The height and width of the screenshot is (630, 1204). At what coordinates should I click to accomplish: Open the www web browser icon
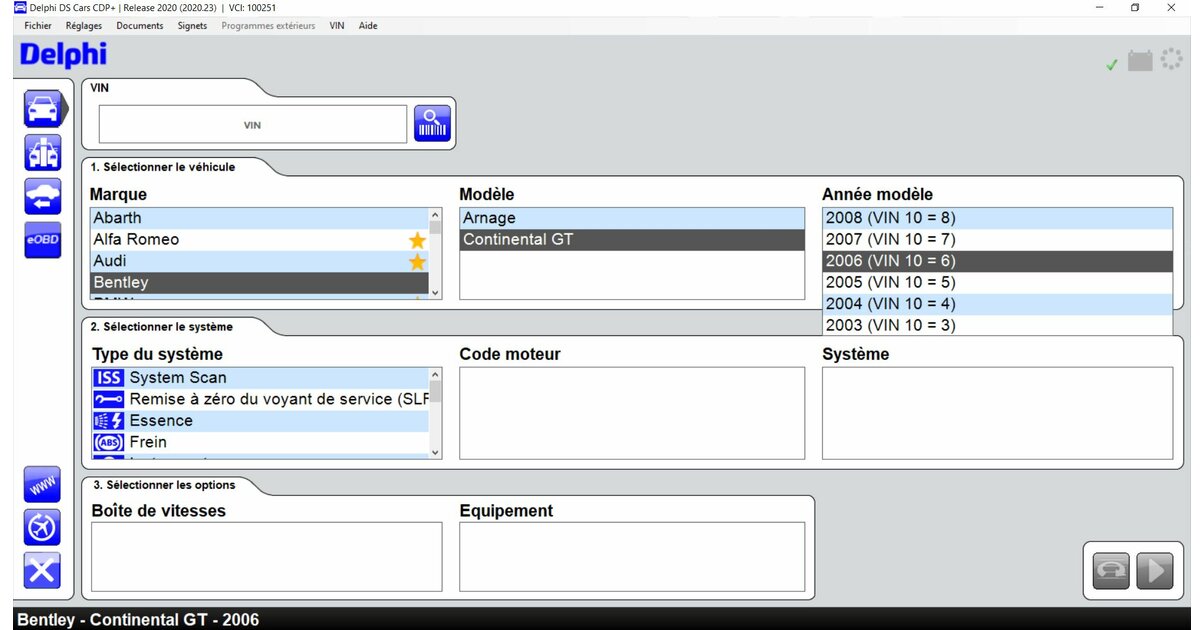pyautogui.click(x=43, y=484)
